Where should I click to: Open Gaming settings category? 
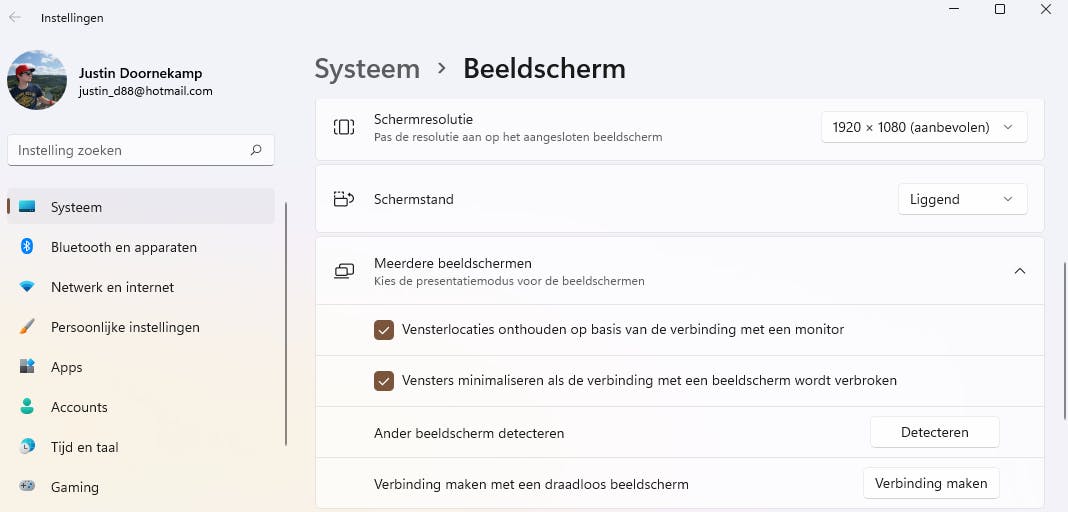pyautogui.click(x=75, y=487)
